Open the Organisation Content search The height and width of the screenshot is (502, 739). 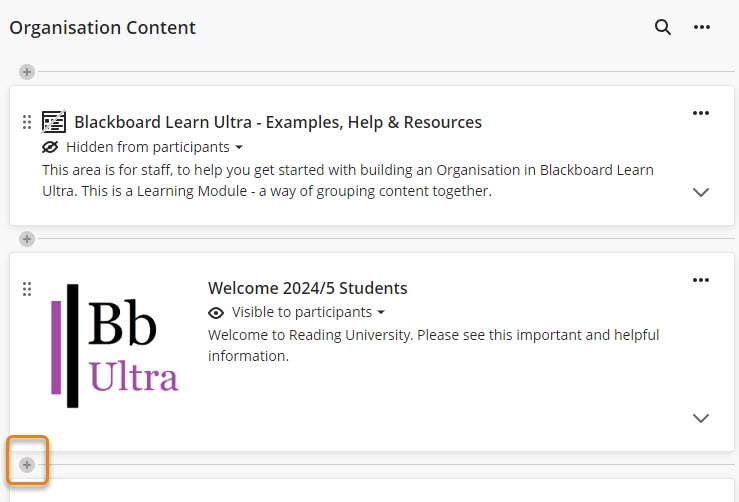(662, 28)
